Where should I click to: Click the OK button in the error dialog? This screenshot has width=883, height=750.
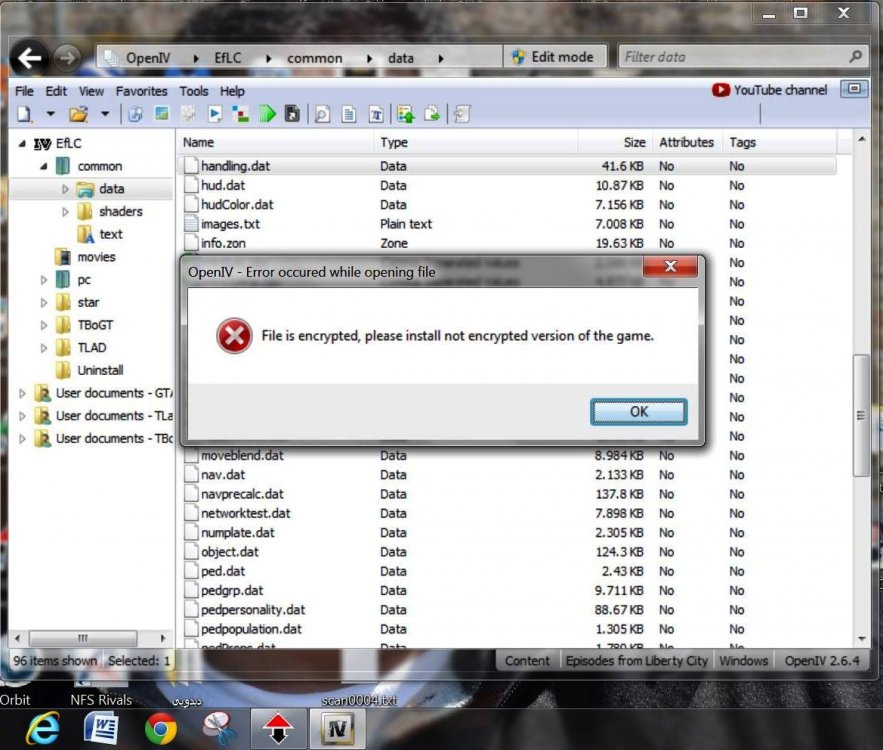(x=639, y=412)
